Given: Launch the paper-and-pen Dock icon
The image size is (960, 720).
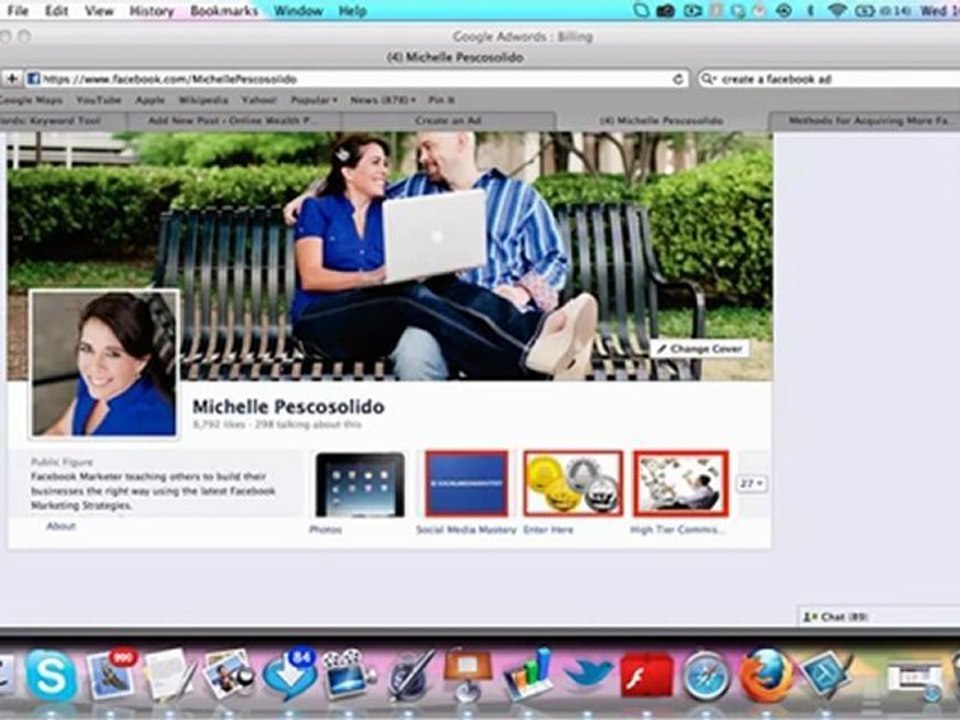Looking at the screenshot, I should tap(169, 675).
